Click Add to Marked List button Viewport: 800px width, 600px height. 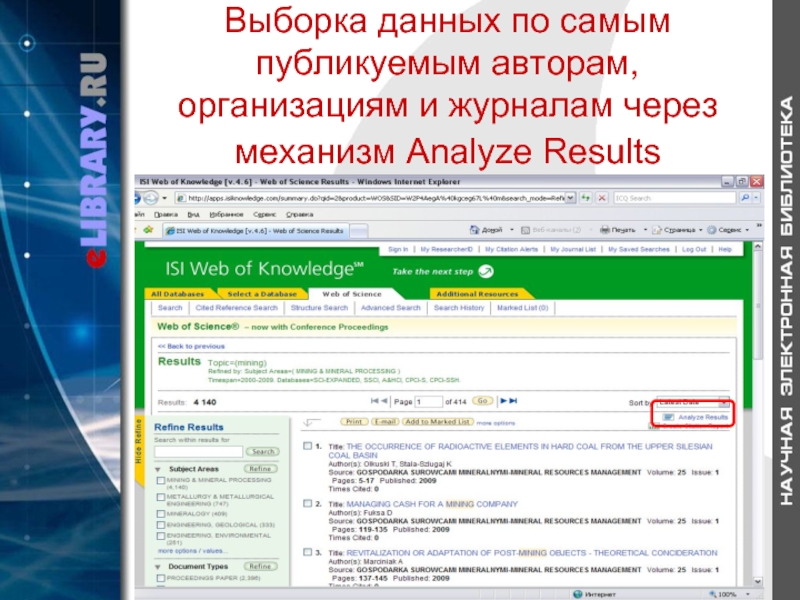point(438,422)
